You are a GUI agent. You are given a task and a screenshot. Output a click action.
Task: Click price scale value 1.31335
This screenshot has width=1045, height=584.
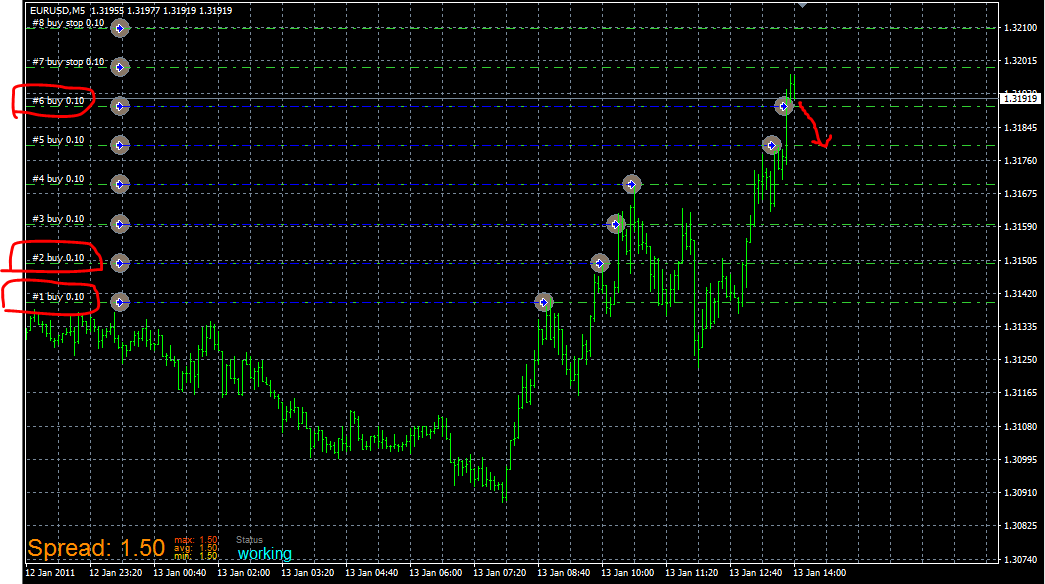[x=1020, y=327]
